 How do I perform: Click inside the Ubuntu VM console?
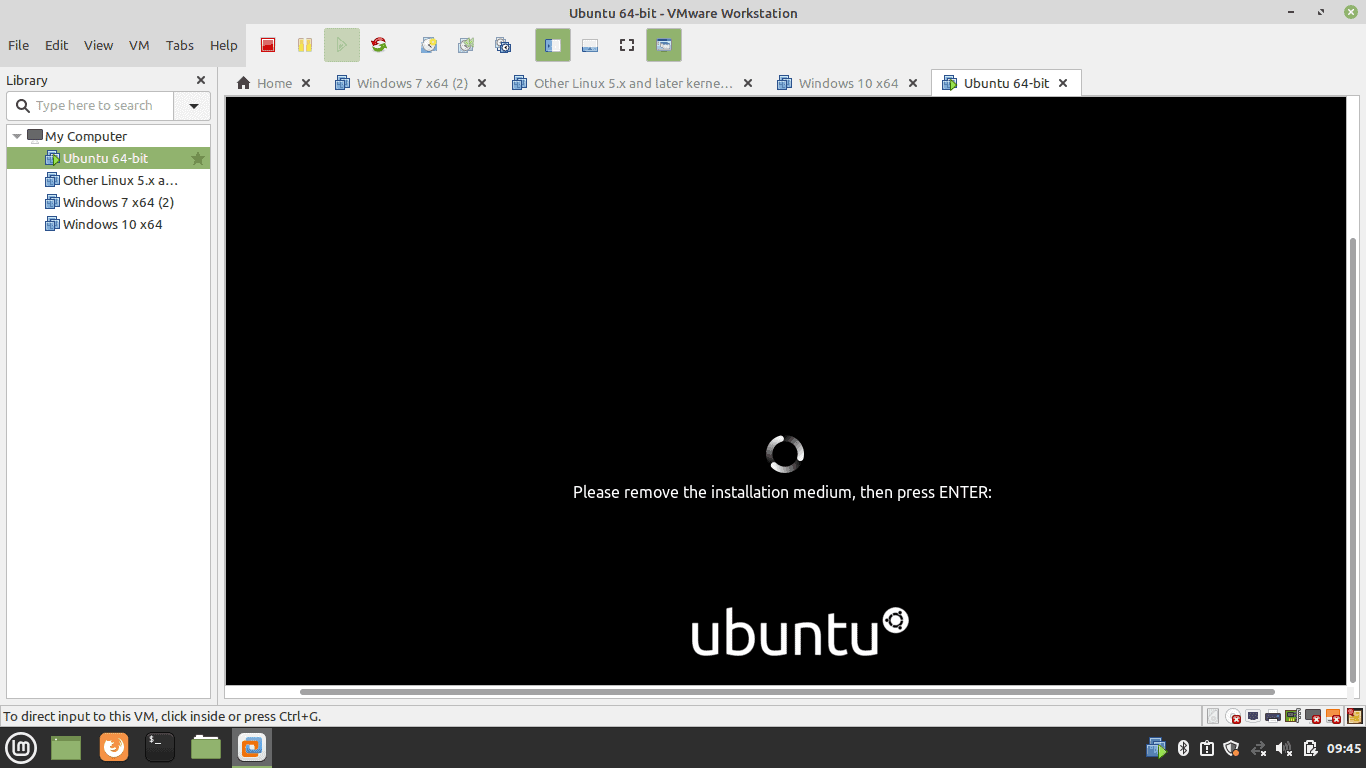coord(785,390)
